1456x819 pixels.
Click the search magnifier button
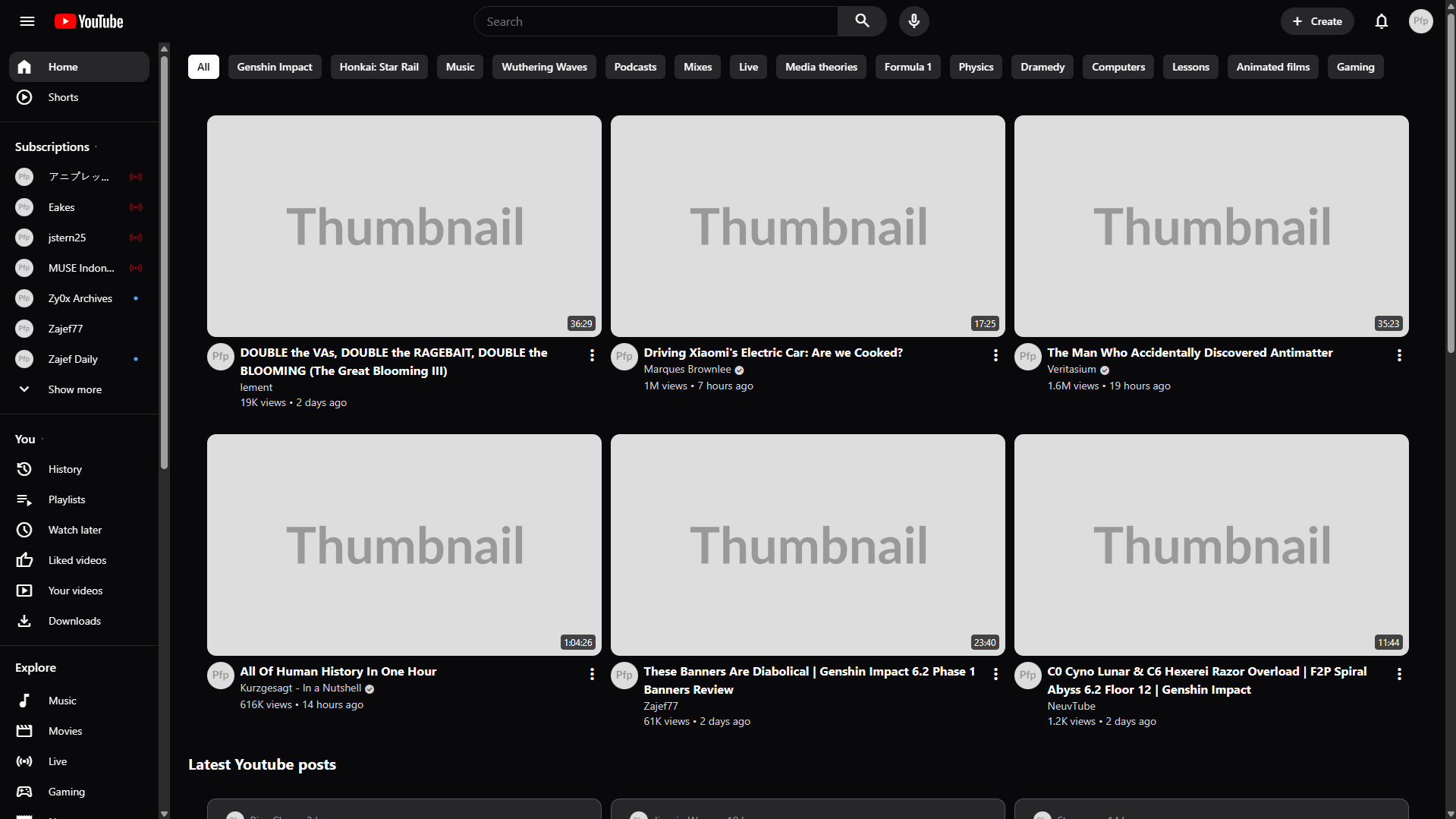pos(862,21)
